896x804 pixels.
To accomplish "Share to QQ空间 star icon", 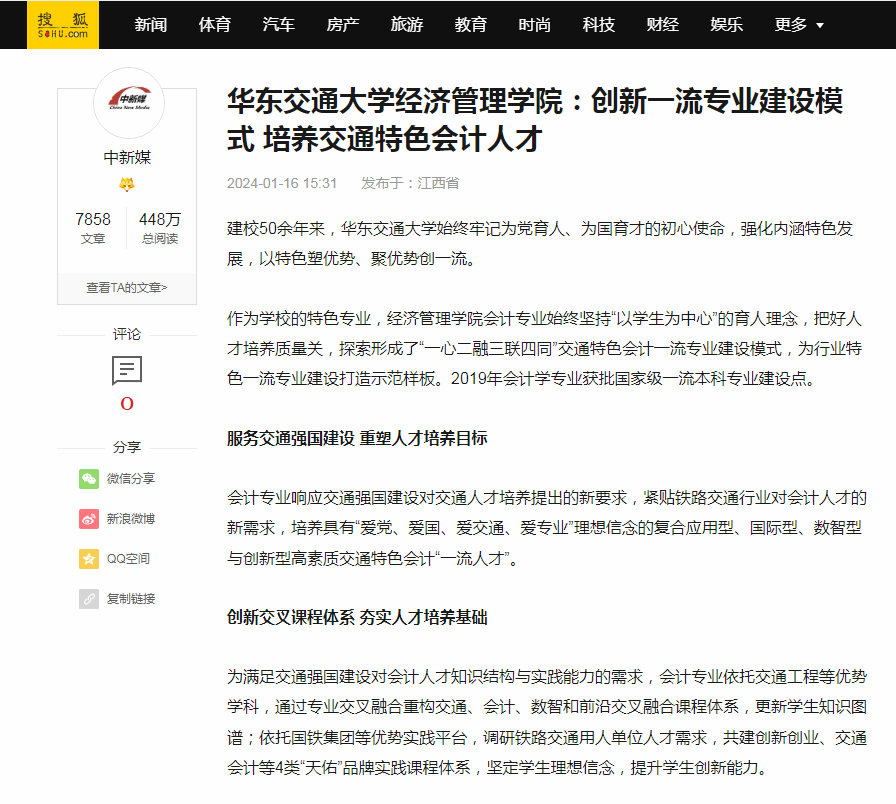I will click(x=89, y=559).
